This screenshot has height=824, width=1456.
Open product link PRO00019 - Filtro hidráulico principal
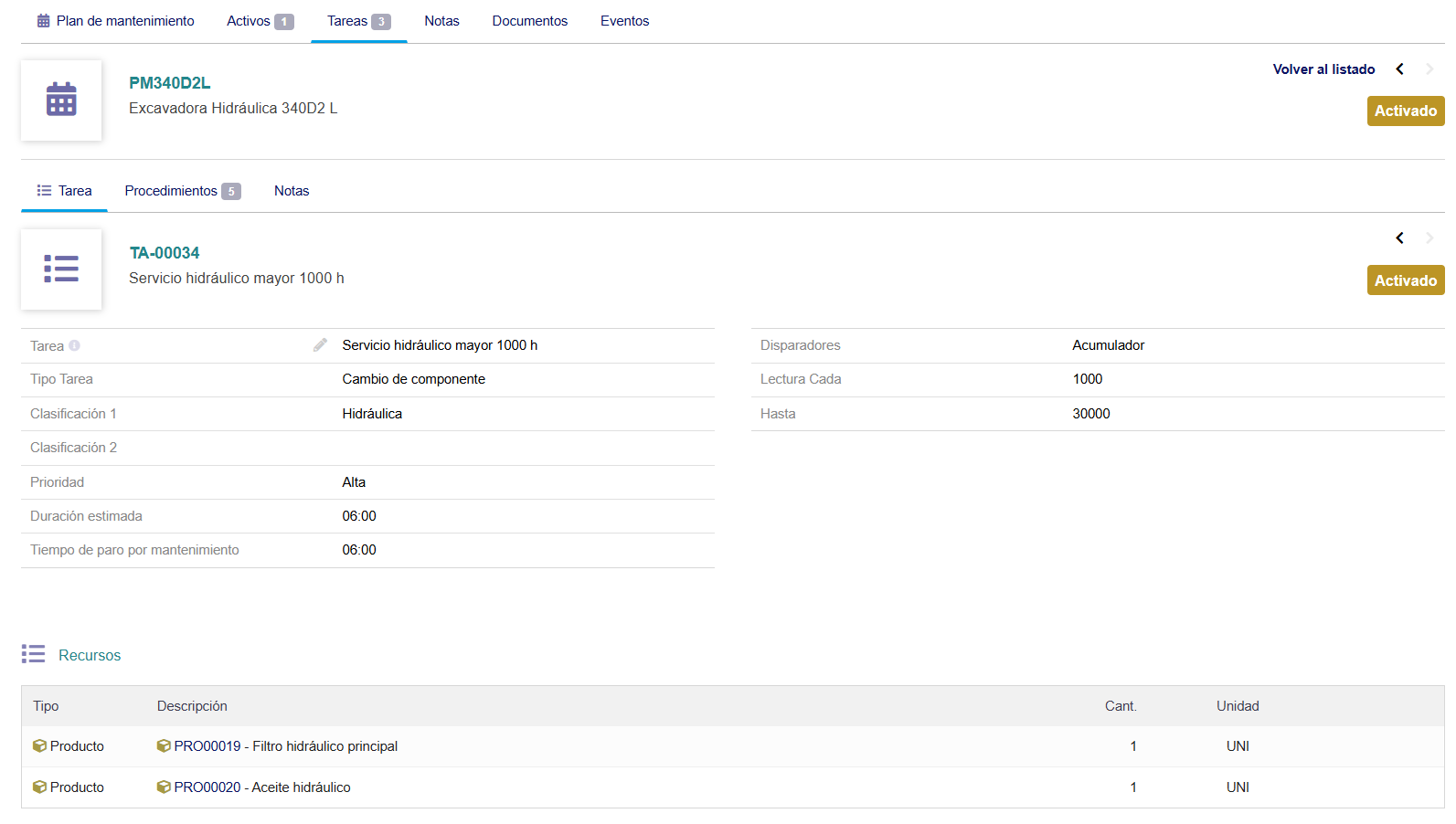285,746
